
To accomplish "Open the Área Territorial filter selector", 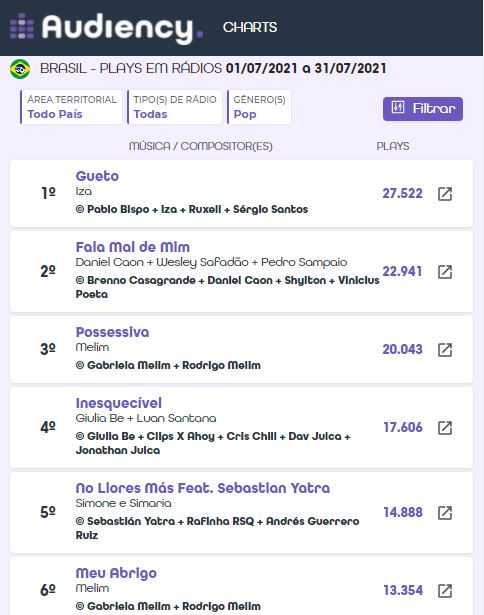I will tap(71, 107).
